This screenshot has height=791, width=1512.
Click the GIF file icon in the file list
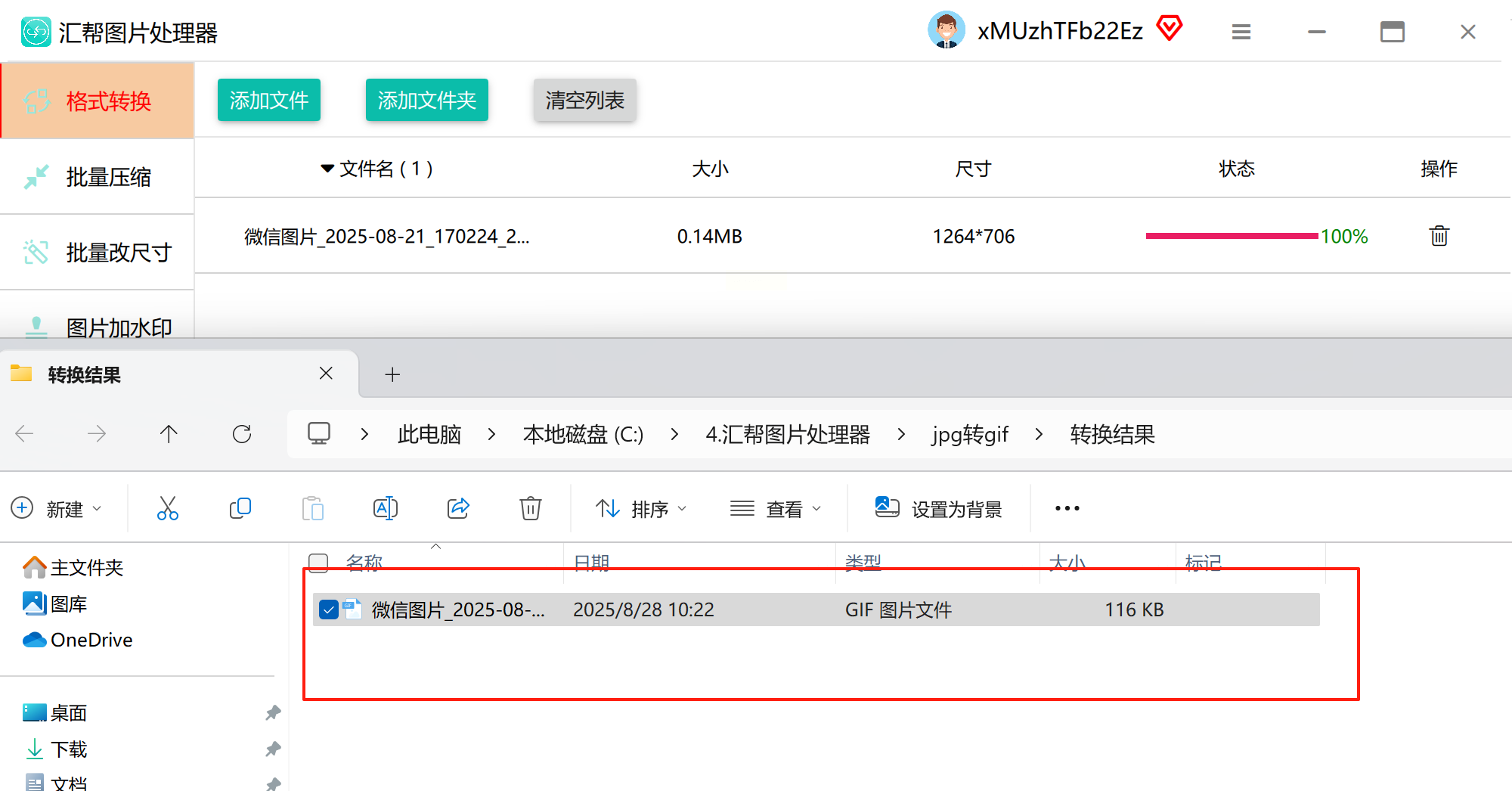click(353, 610)
